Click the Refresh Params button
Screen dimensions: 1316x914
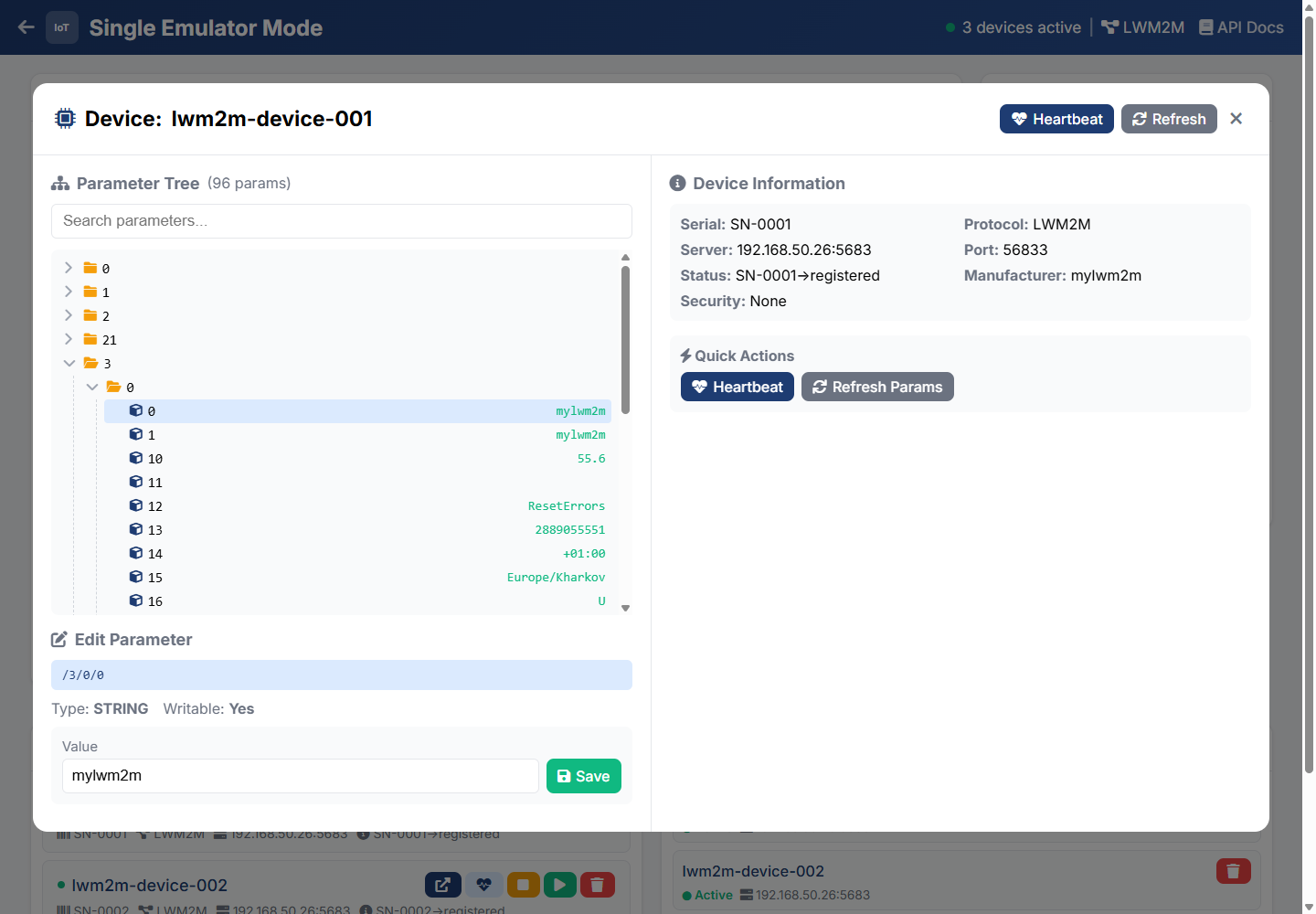coord(877,387)
